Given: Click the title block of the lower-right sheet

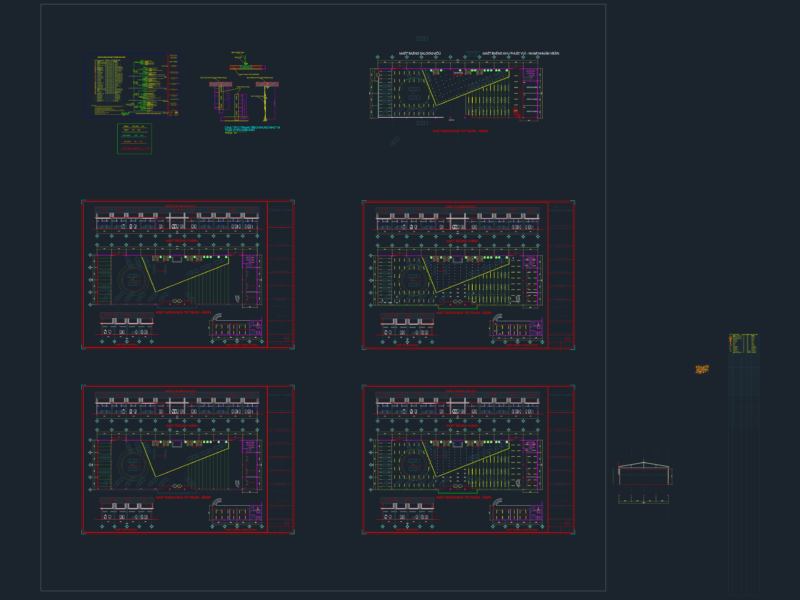Looking at the screenshot, I should (x=561, y=459).
